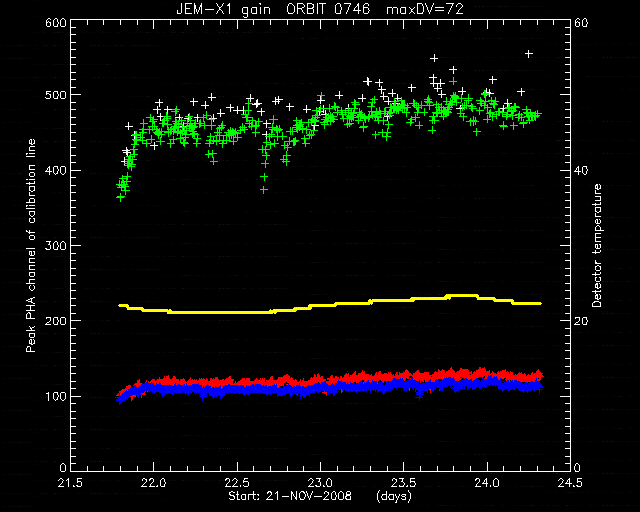Click the 'maxDV=72' text in title

click(x=425, y=9)
